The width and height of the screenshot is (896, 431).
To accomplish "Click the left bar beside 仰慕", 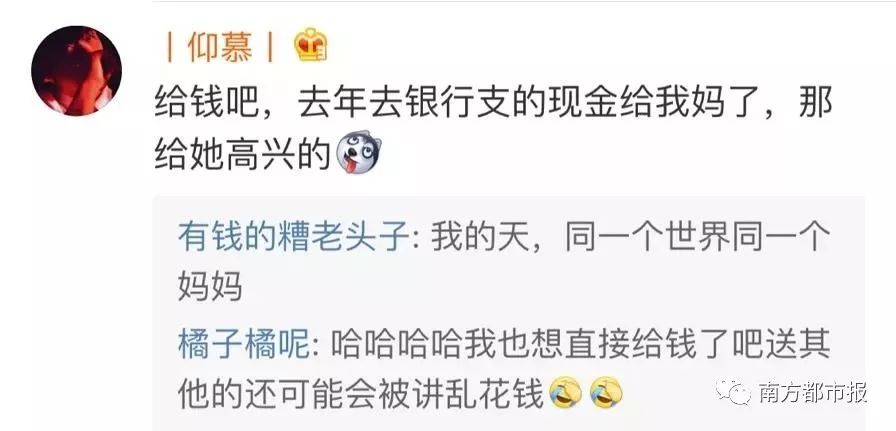I will tap(170, 47).
